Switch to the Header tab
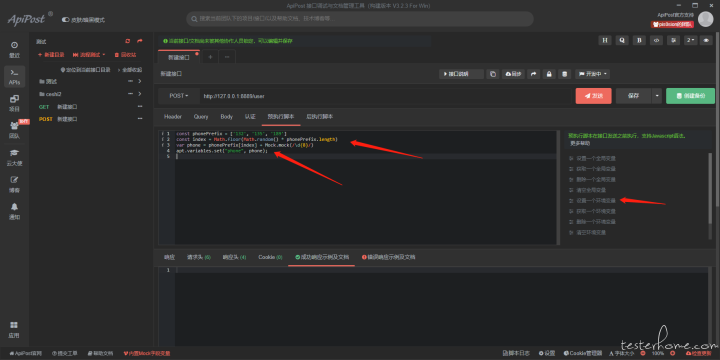 pos(173,117)
